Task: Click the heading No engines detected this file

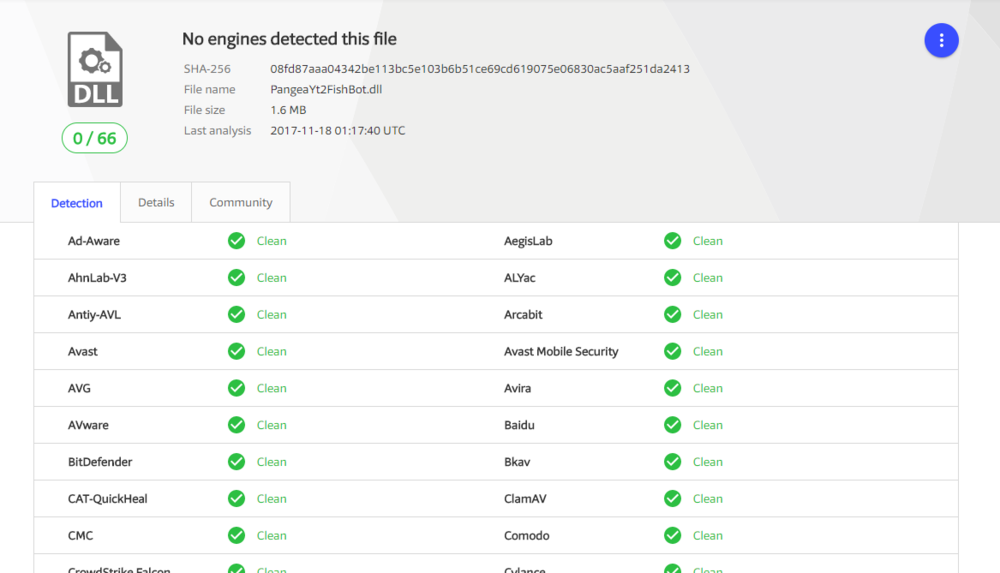Action: point(289,39)
